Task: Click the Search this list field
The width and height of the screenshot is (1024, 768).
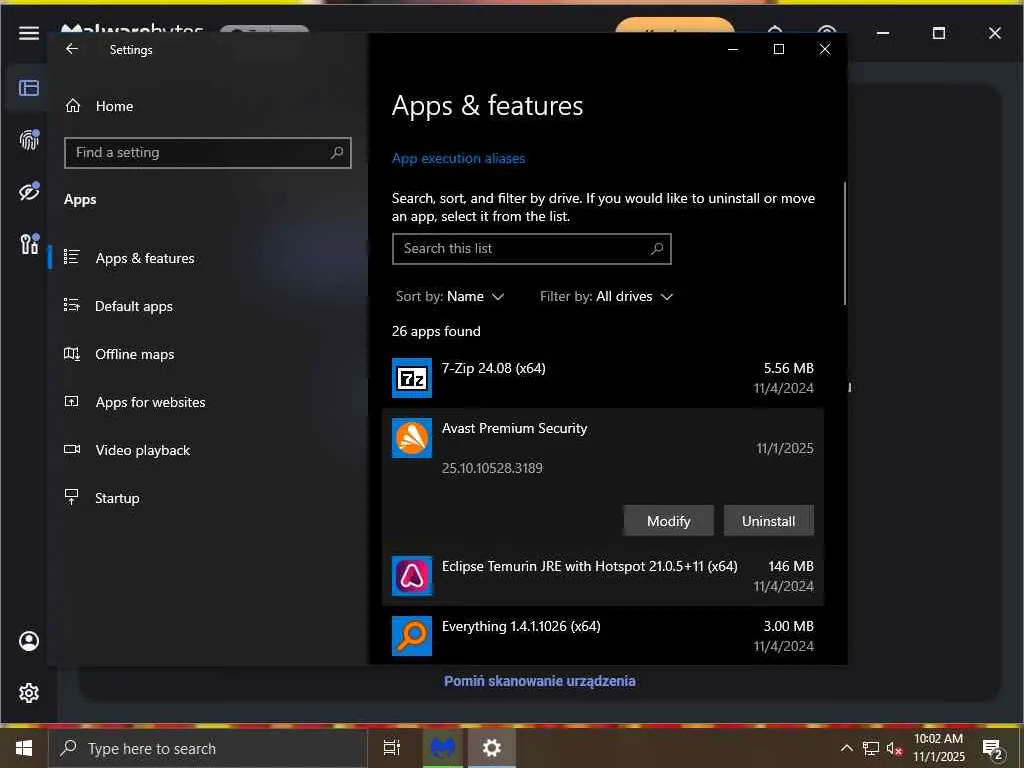Action: coord(532,249)
